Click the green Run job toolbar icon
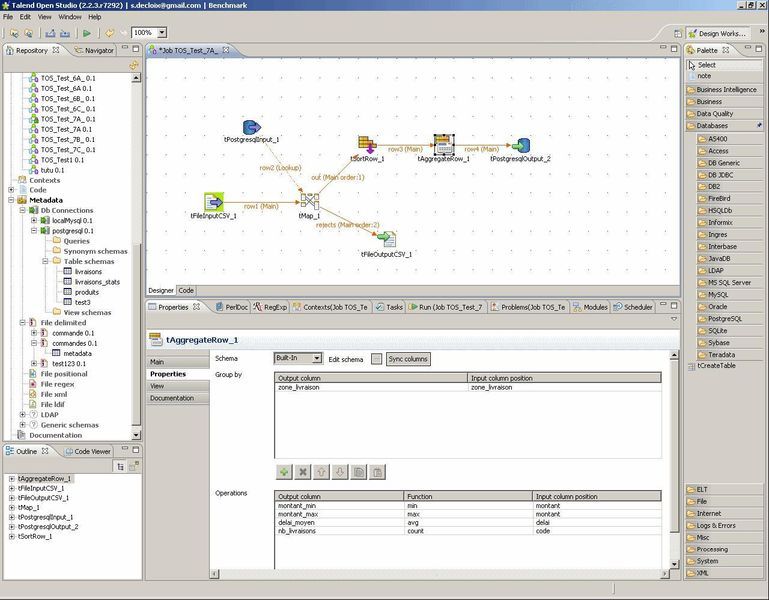 [x=87, y=33]
